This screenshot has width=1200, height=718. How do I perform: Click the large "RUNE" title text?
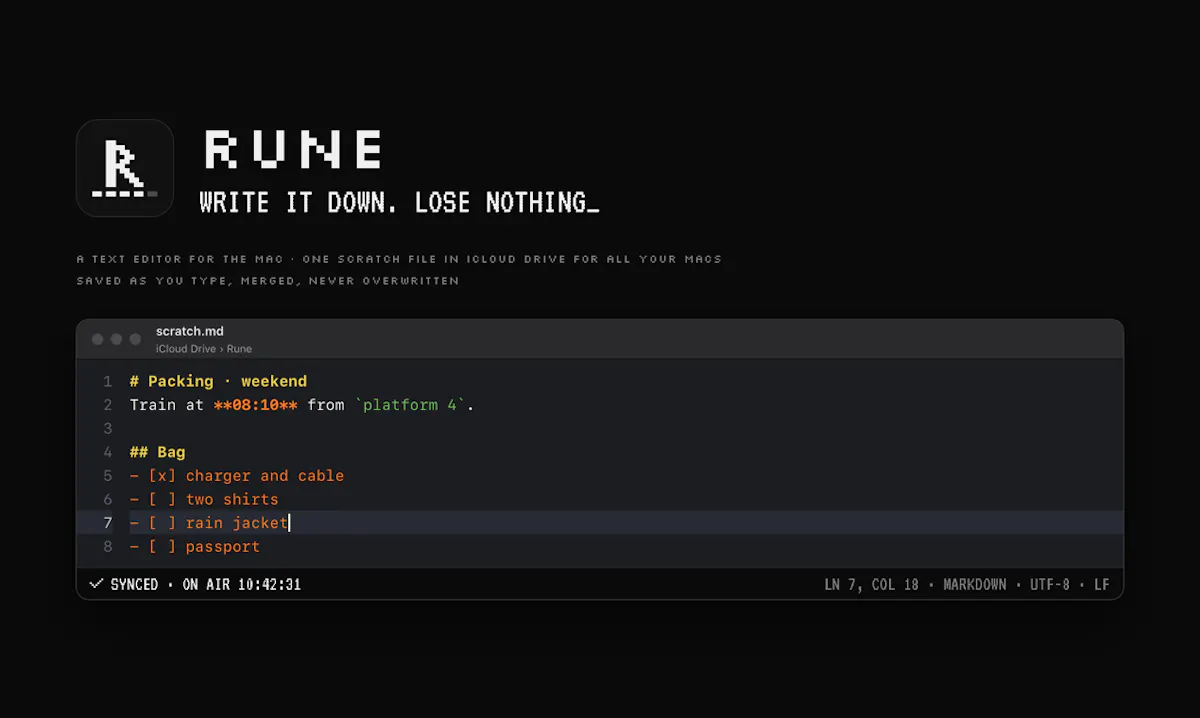(294, 150)
